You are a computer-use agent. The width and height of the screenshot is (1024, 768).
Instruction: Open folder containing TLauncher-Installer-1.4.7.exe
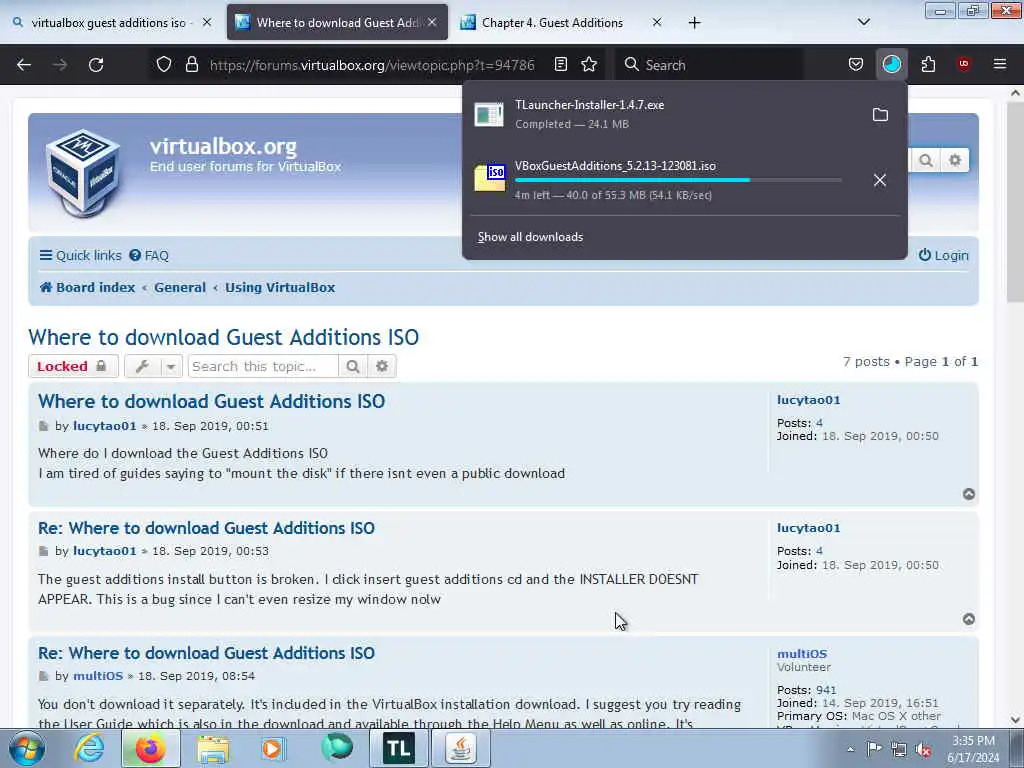pos(880,115)
